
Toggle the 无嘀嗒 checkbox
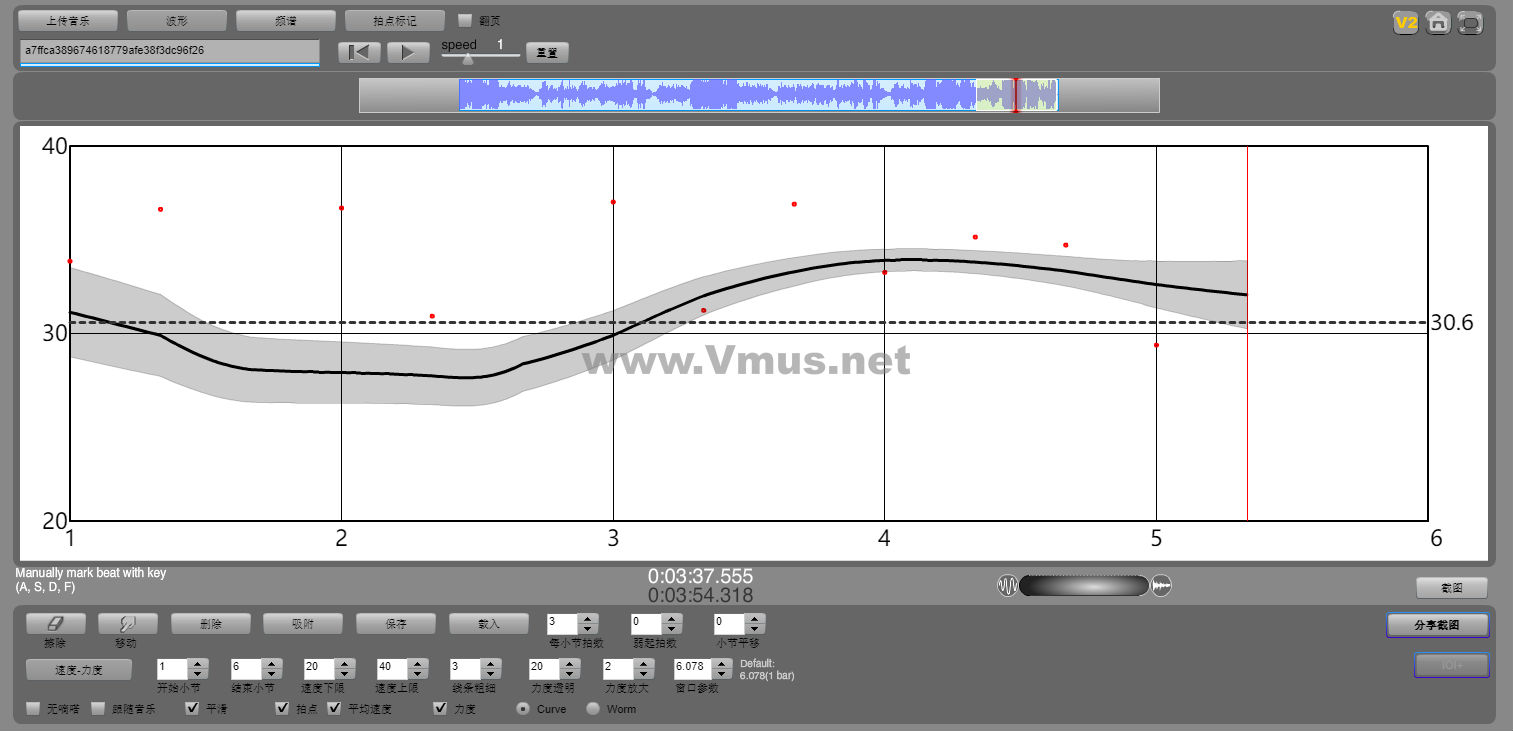[34, 709]
